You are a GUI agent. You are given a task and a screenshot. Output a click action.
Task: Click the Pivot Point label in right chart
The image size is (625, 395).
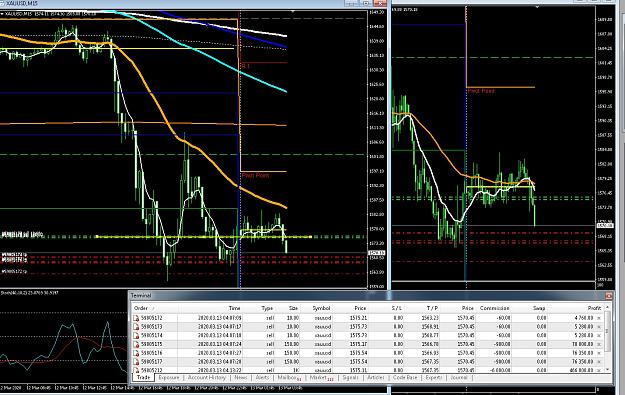481,91
